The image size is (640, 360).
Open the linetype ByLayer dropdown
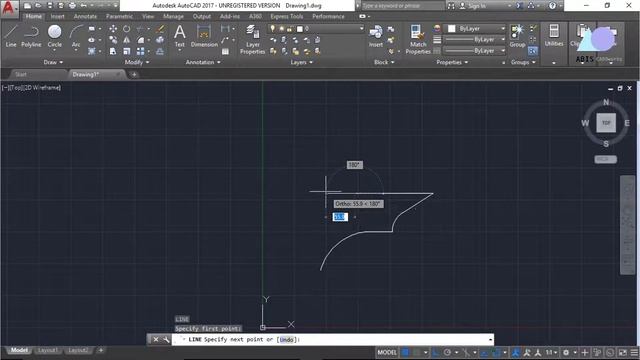[x=475, y=51]
